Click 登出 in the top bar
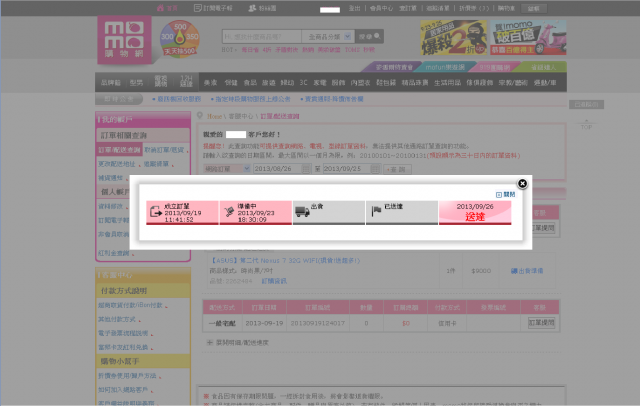Image resolution: width=640 pixels, height=406 pixels. click(354, 8)
